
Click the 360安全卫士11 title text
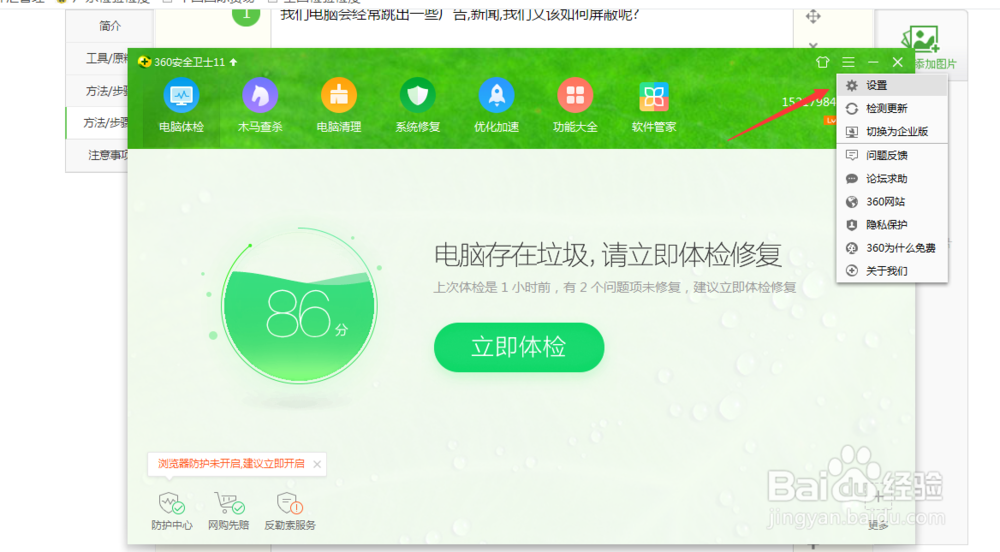[x=189, y=62]
